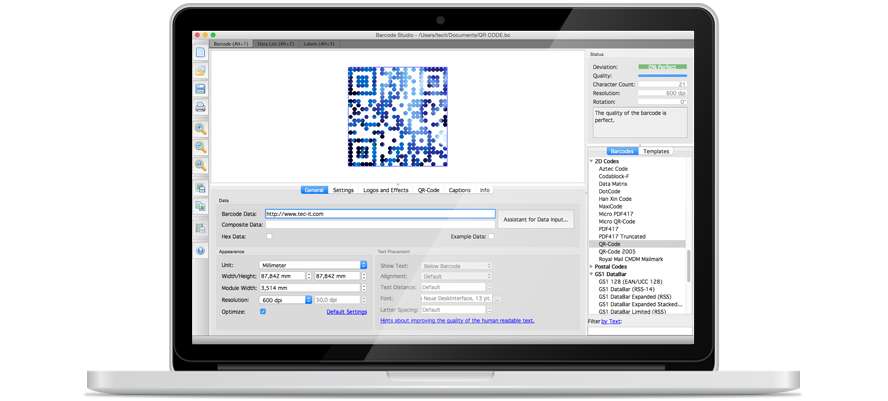Switch to the Templates tab
888x401 pixels.
click(x=656, y=151)
